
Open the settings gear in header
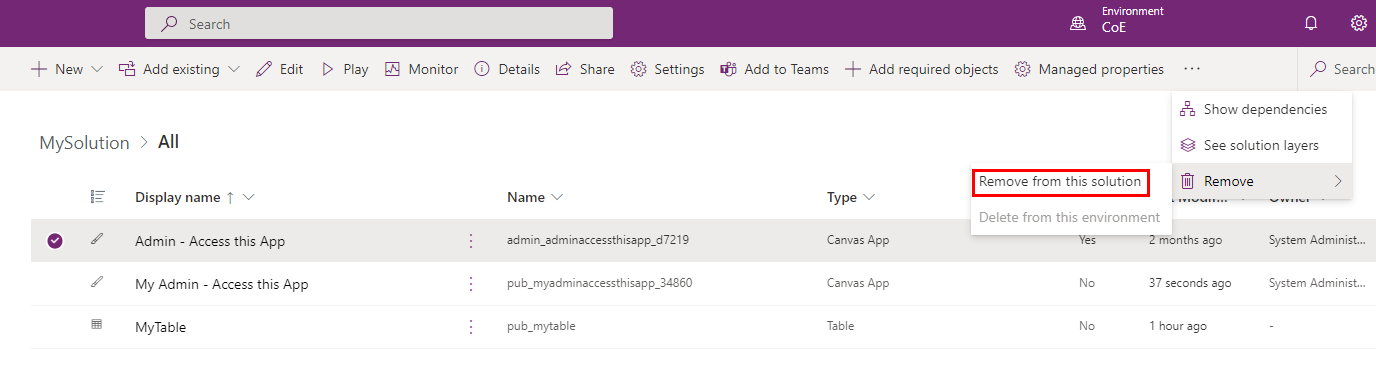click(x=1358, y=23)
